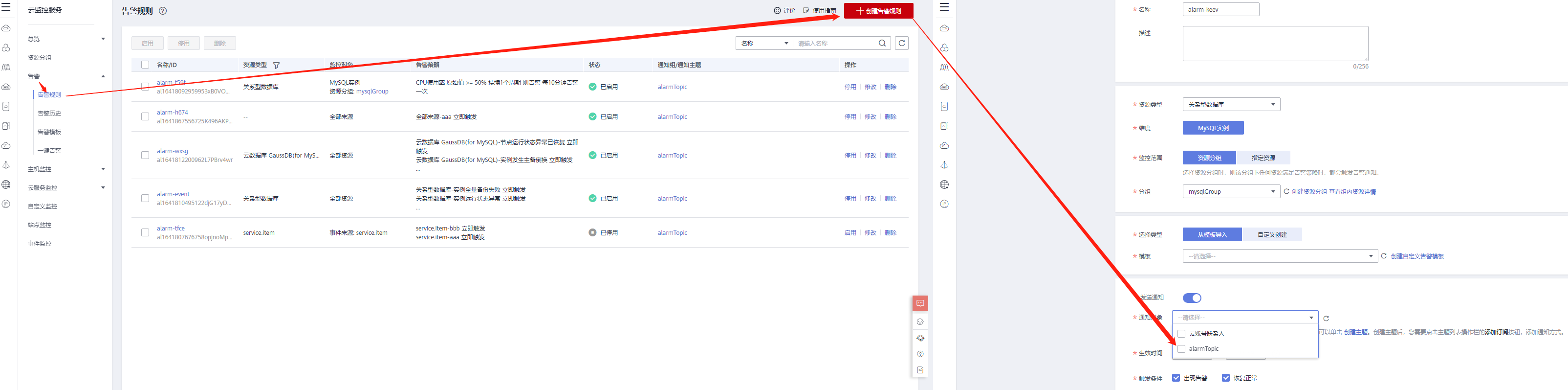Click the 描述 text area

pos(1275,43)
